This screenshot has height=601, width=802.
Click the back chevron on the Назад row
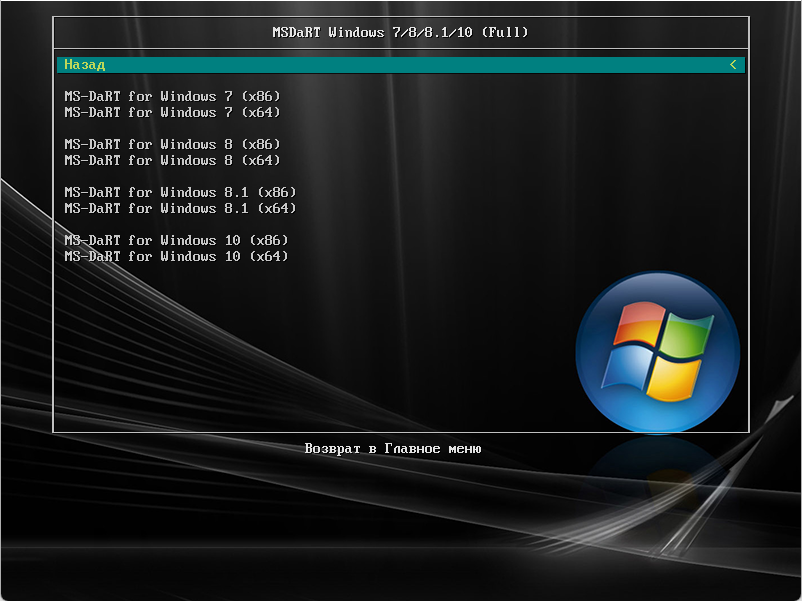[733, 65]
